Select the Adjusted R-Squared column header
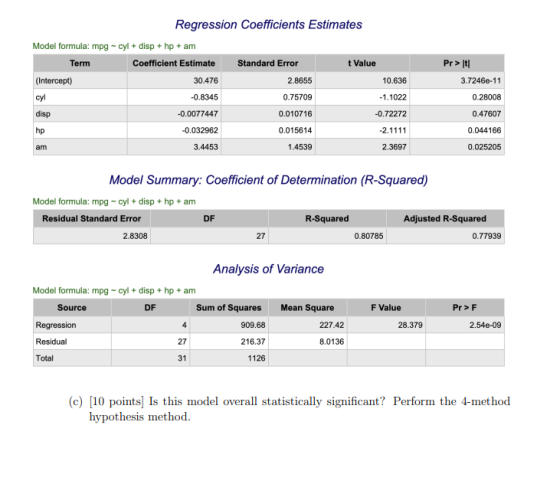560x484 pixels. [x=445, y=219]
